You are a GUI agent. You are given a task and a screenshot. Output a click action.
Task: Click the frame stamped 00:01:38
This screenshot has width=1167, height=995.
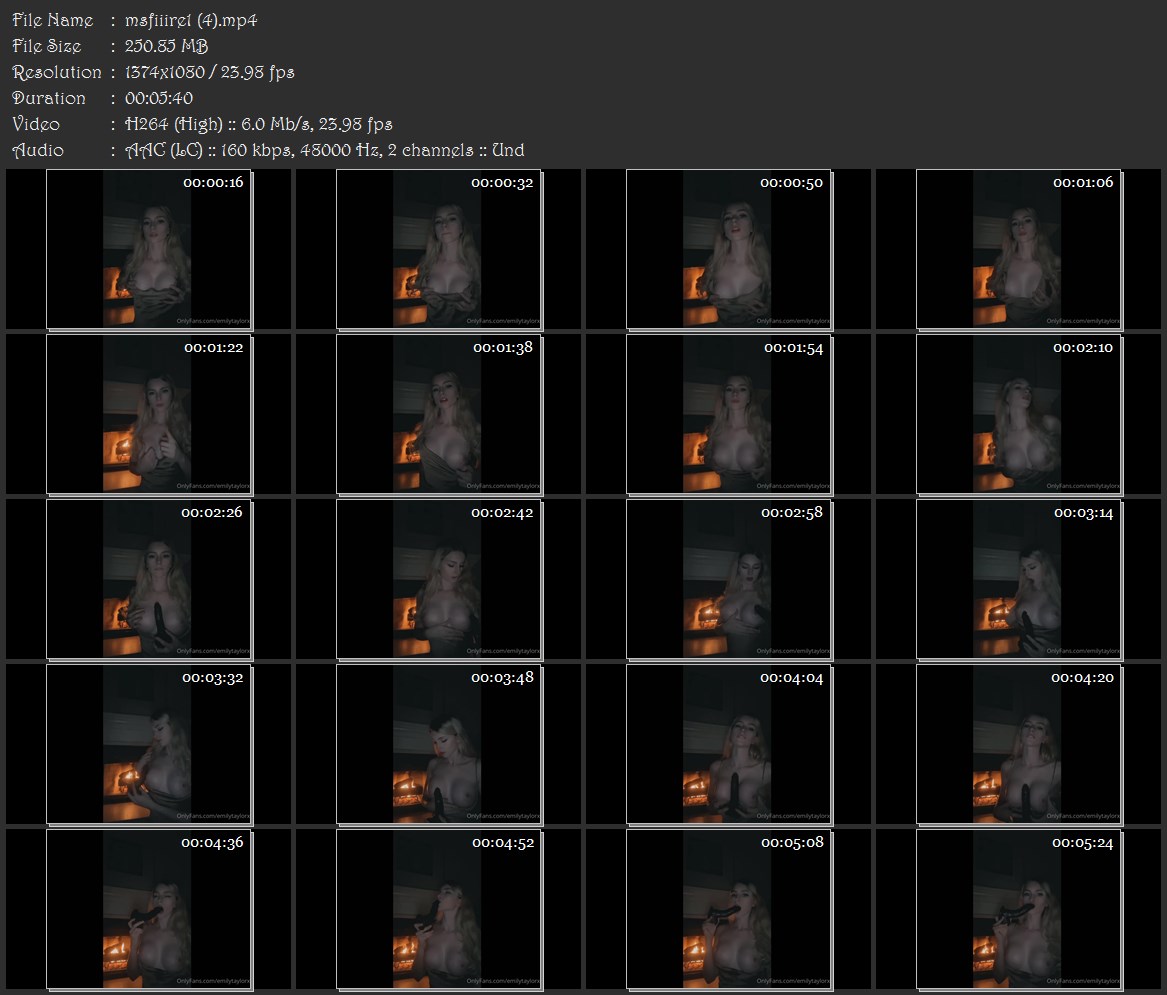point(439,414)
